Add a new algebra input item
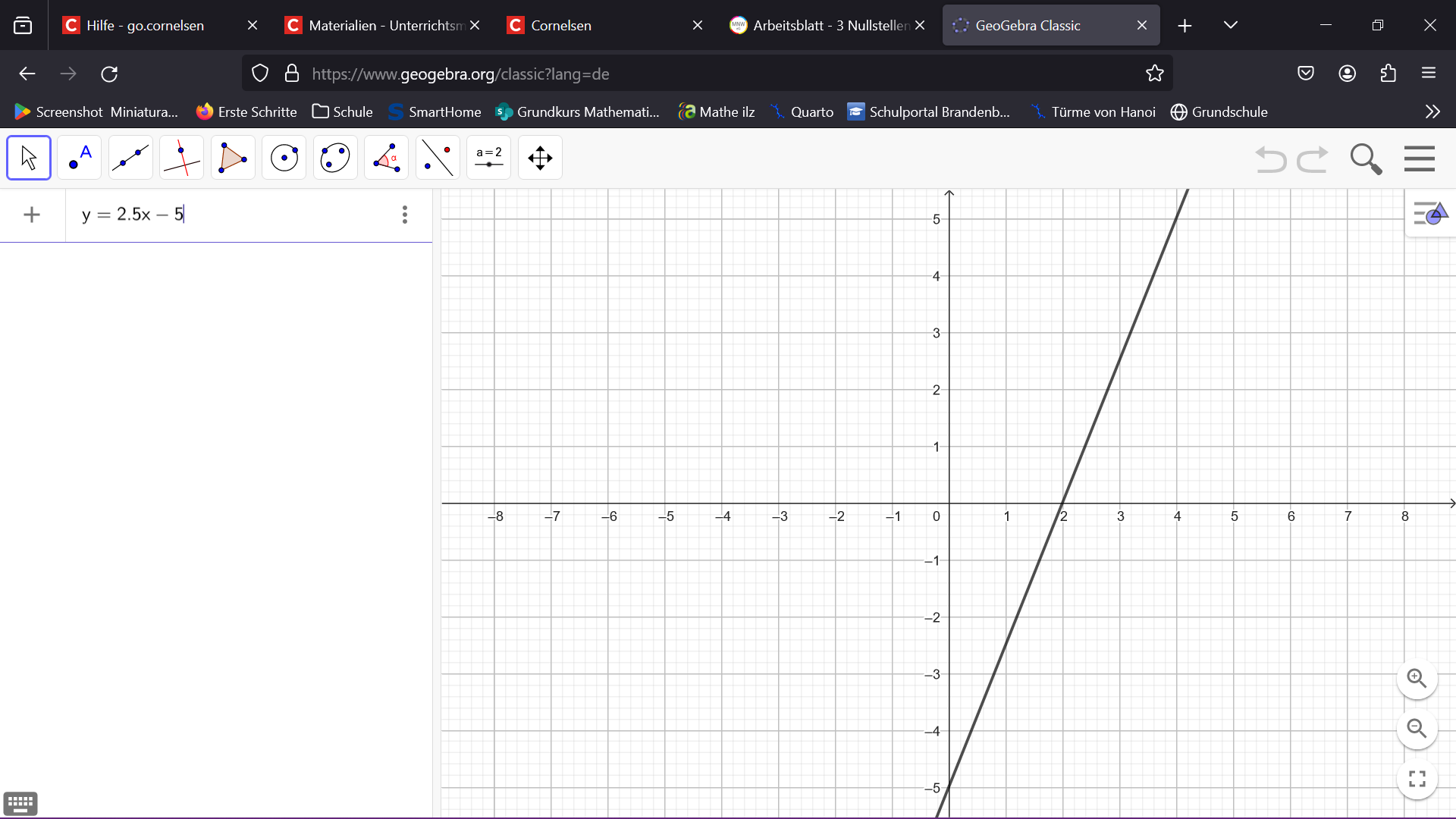 pyautogui.click(x=32, y=215)
